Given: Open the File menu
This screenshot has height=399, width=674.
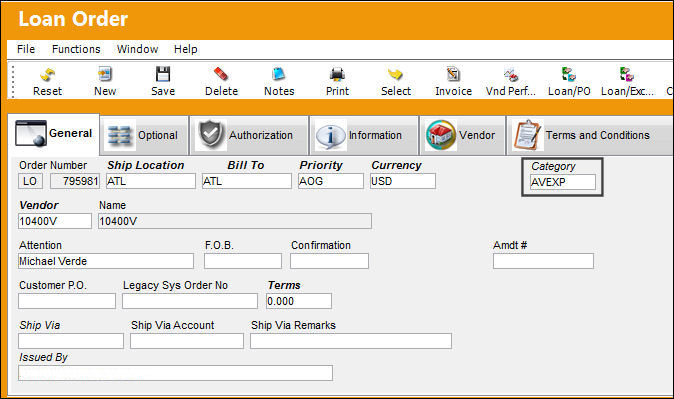Looking at the screenshot, I should pos(26,49).
